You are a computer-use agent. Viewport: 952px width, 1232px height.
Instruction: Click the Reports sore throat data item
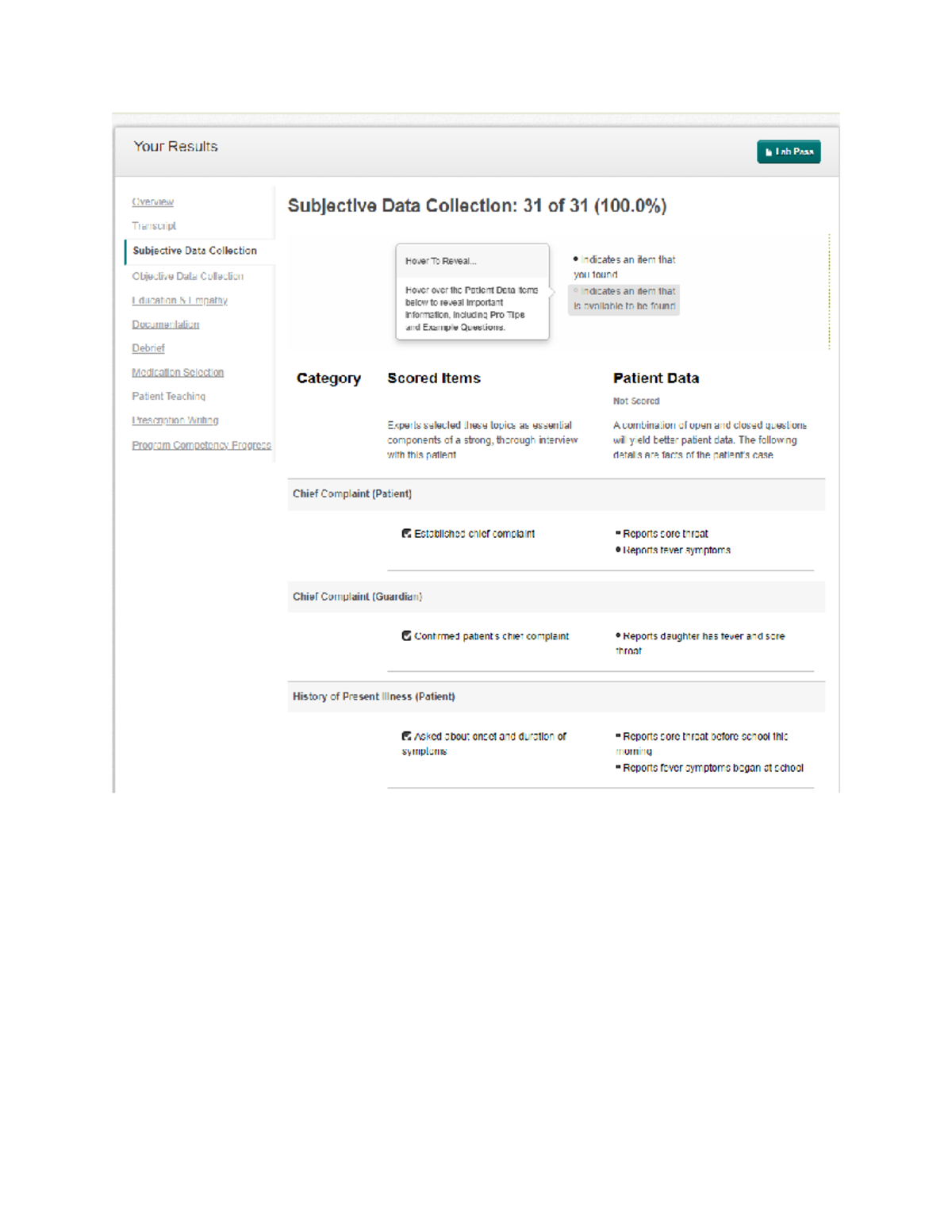(x=665, y=534)
